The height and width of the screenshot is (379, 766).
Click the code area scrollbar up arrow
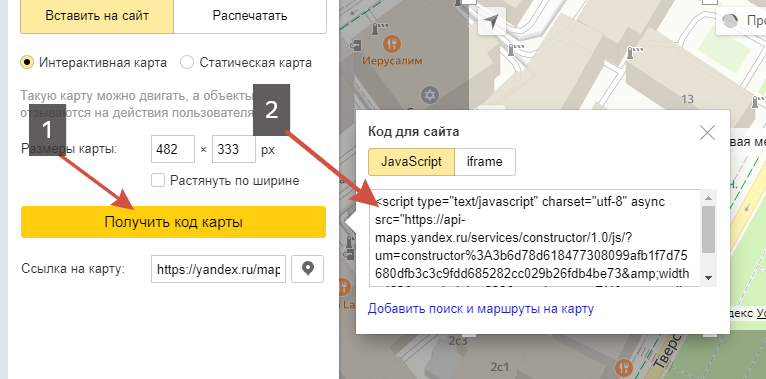coord(709,198)
